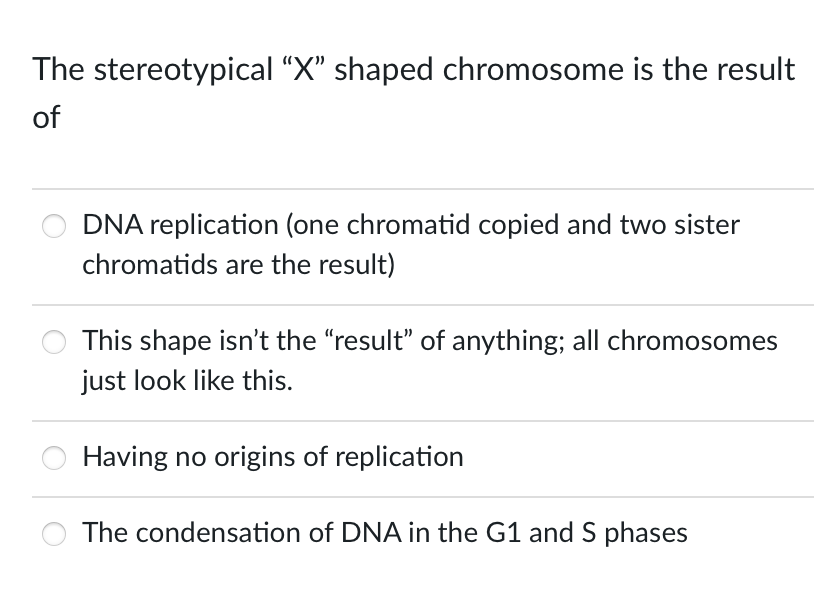Mark the first answer's radio circle
838x598 pixels.
click(x=54, y=226)
